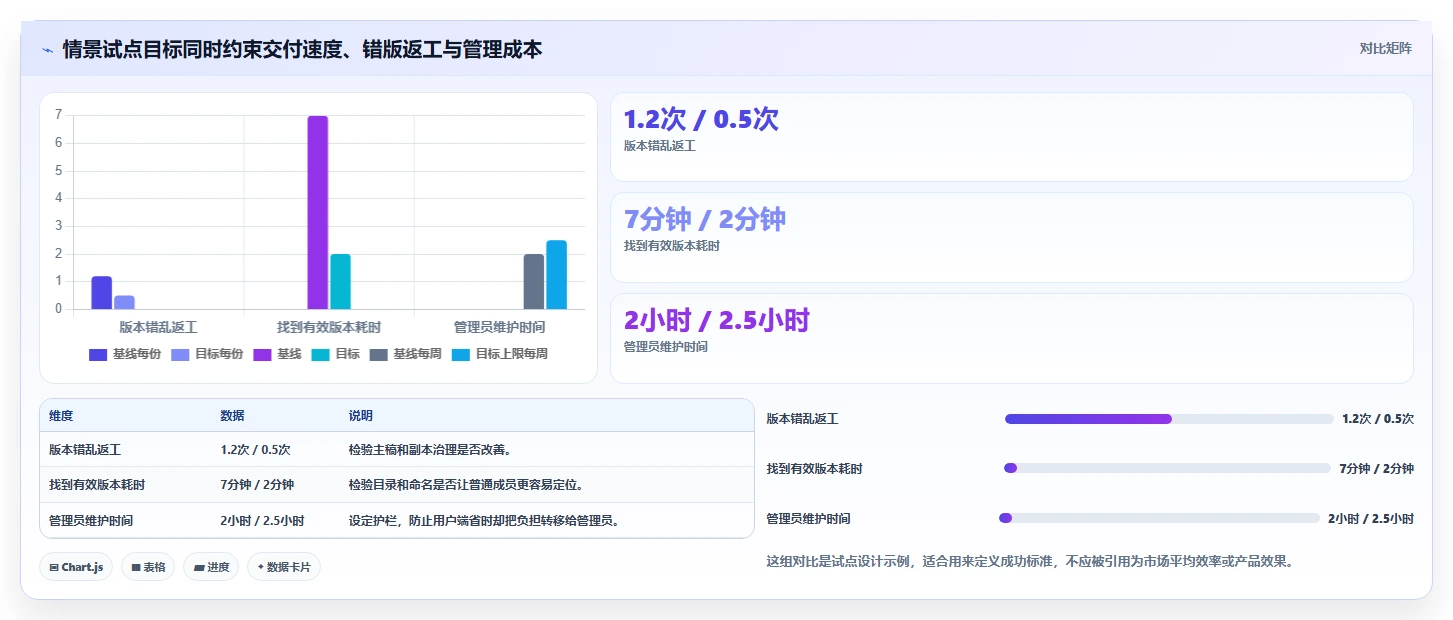
Task: Click the 管理员维护时间 progress bar
Action: [x=1159, y=518]
